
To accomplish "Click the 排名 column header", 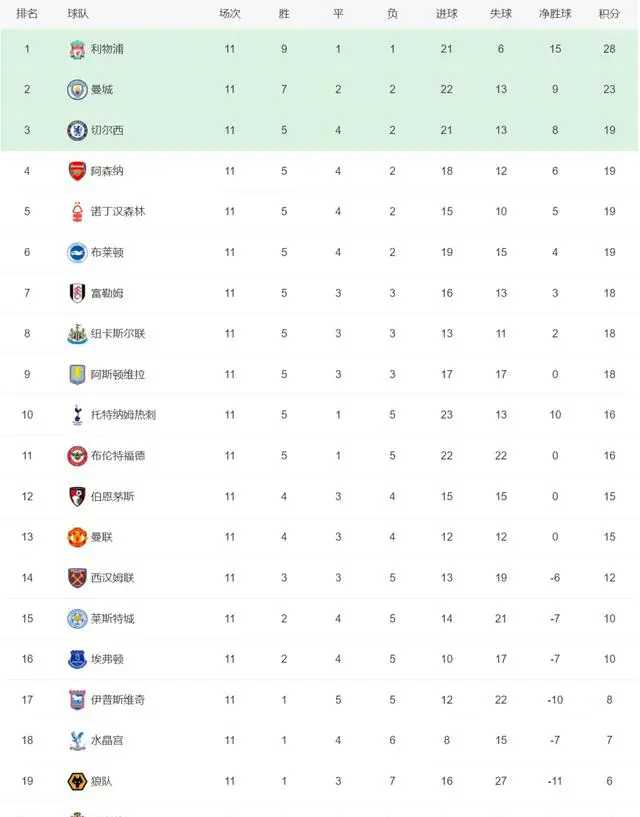I will 27,14.
